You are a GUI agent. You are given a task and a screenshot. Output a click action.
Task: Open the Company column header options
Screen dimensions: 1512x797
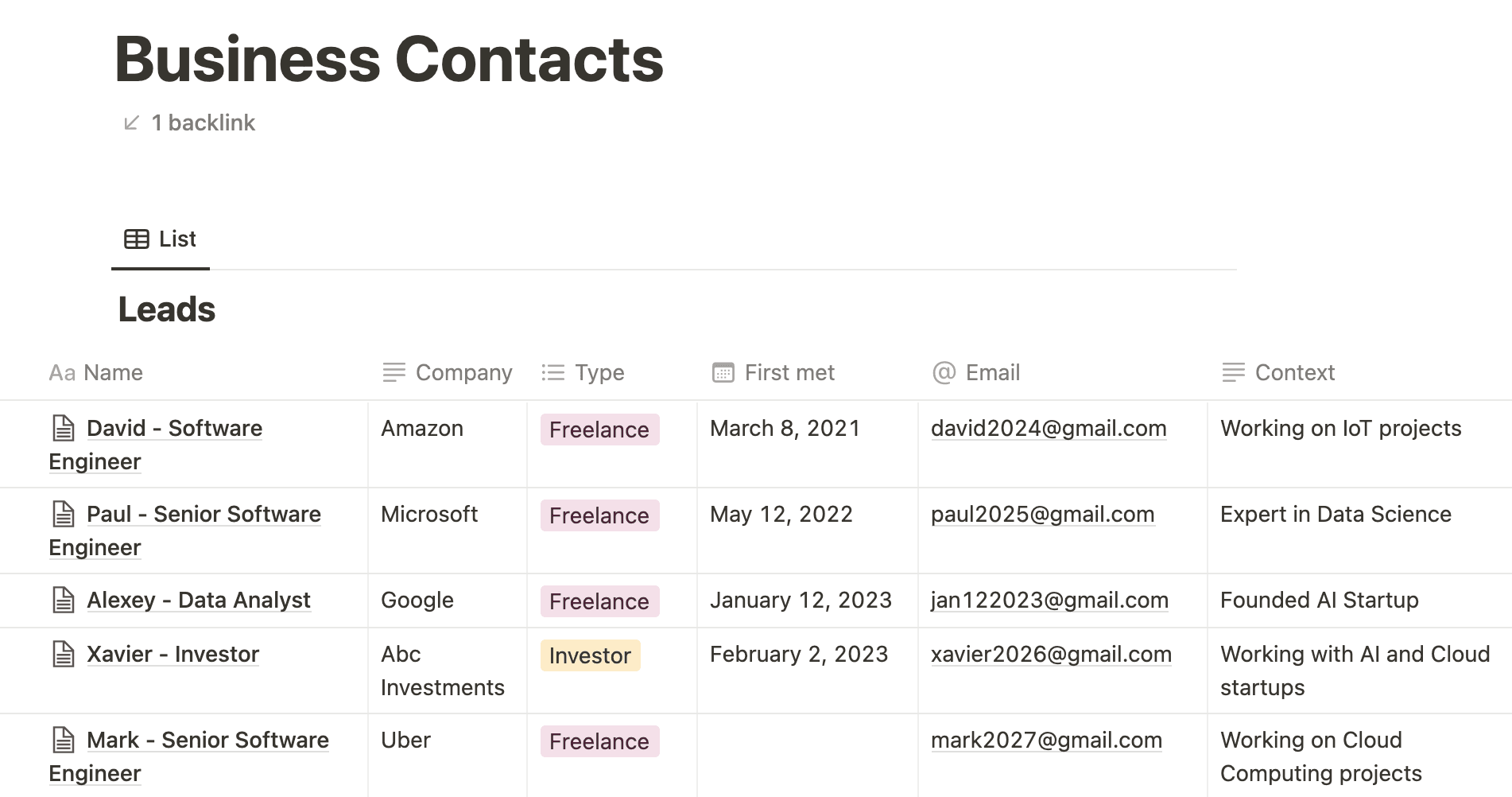click(447, 372)
